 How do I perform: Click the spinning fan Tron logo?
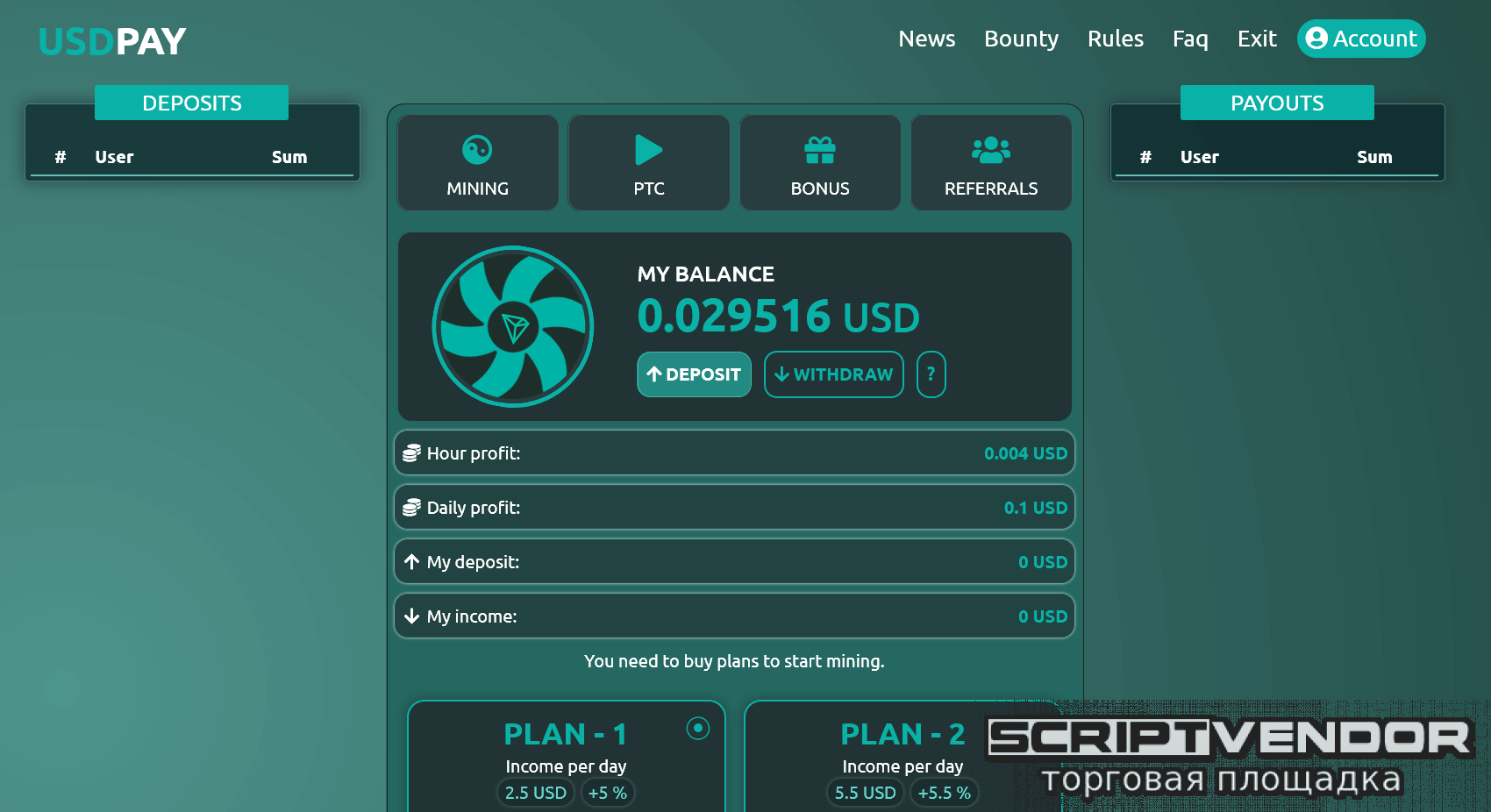tap(513, 326)
